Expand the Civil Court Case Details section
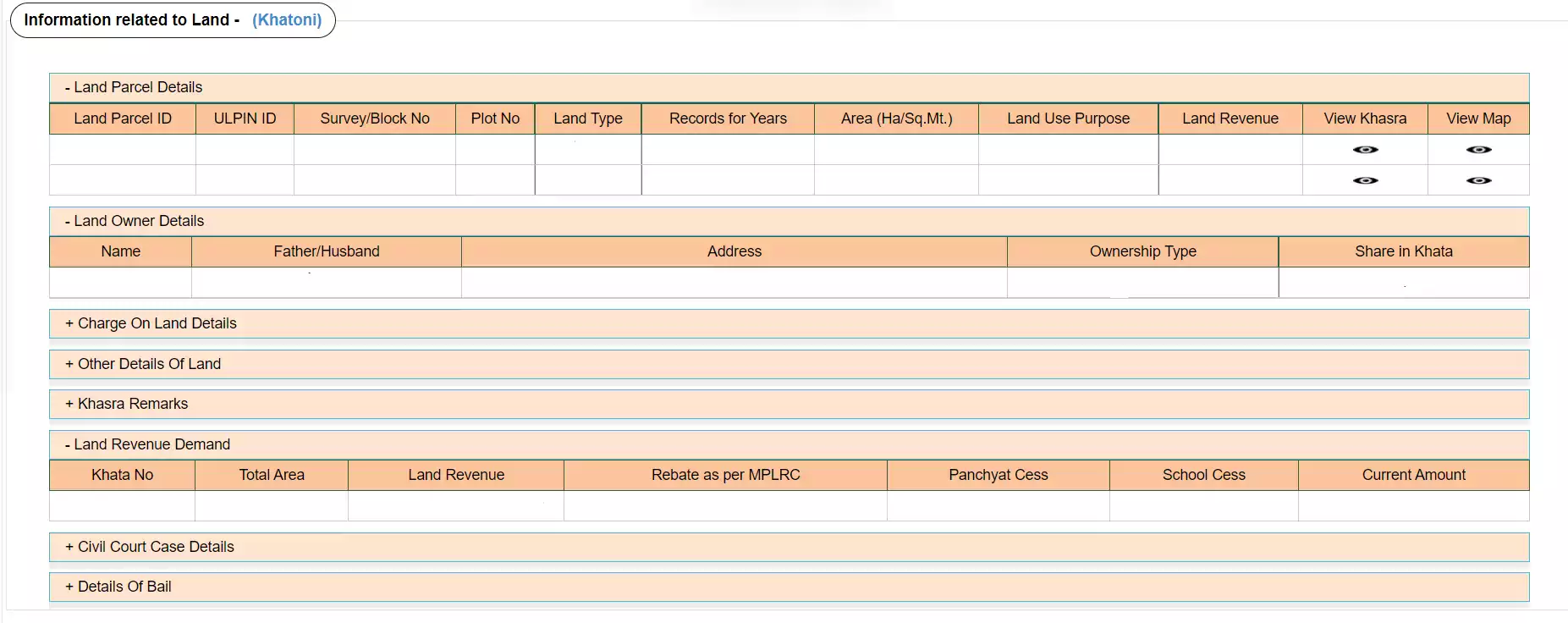This screenshot has width=1568, height=623. pyautogui.click(x=789, y=547)
